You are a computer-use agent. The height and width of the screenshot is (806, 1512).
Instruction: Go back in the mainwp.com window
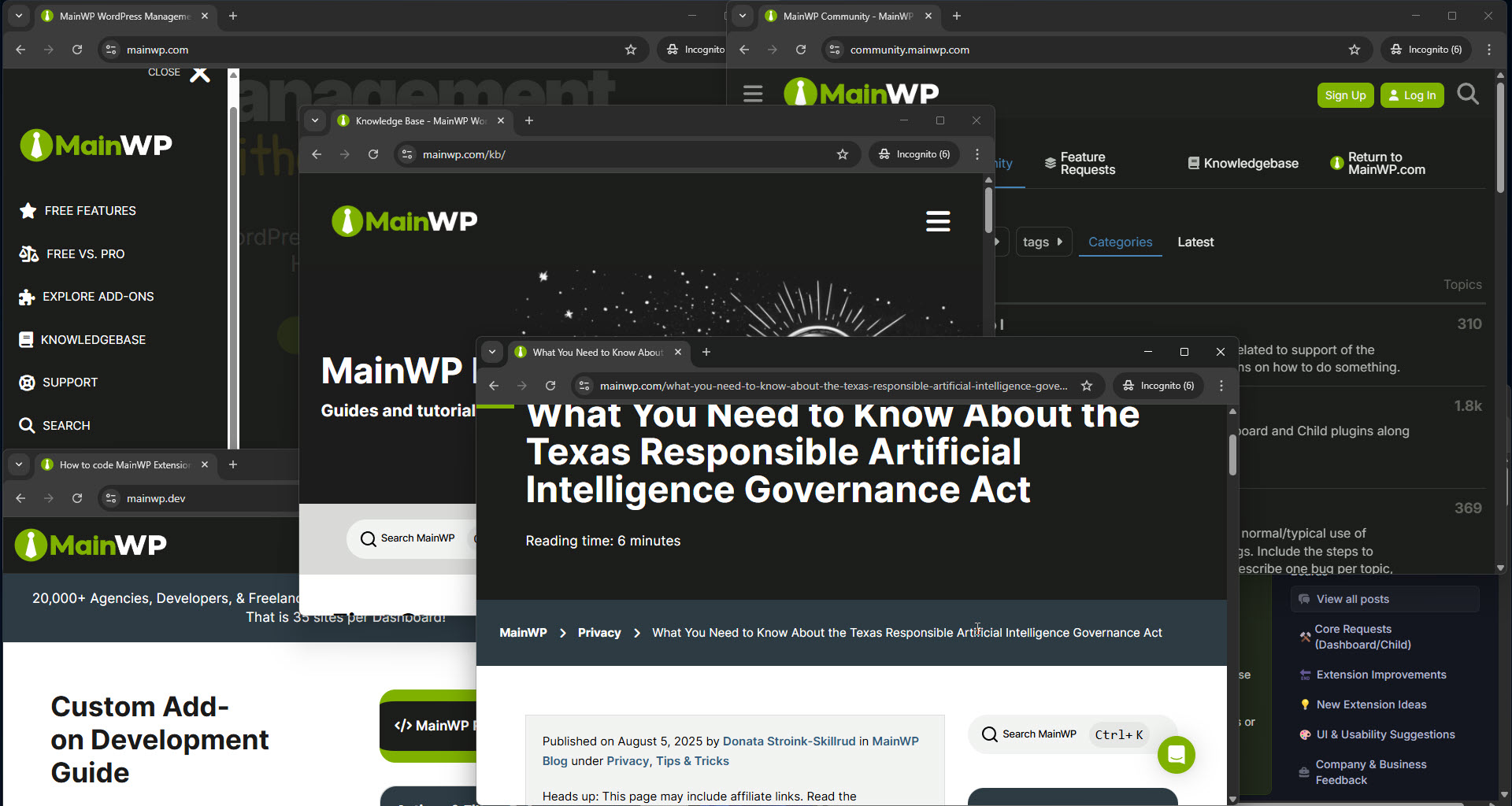pos(20,50)
